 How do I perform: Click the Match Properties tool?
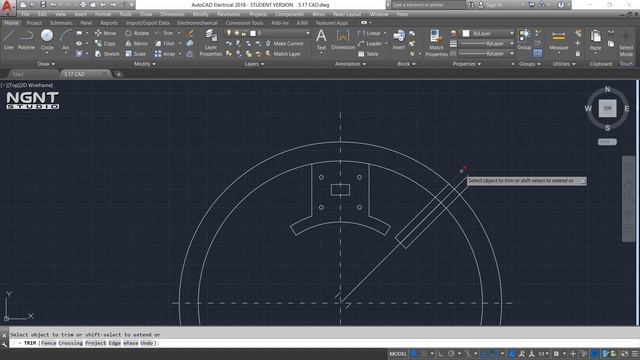click(436, 43)
